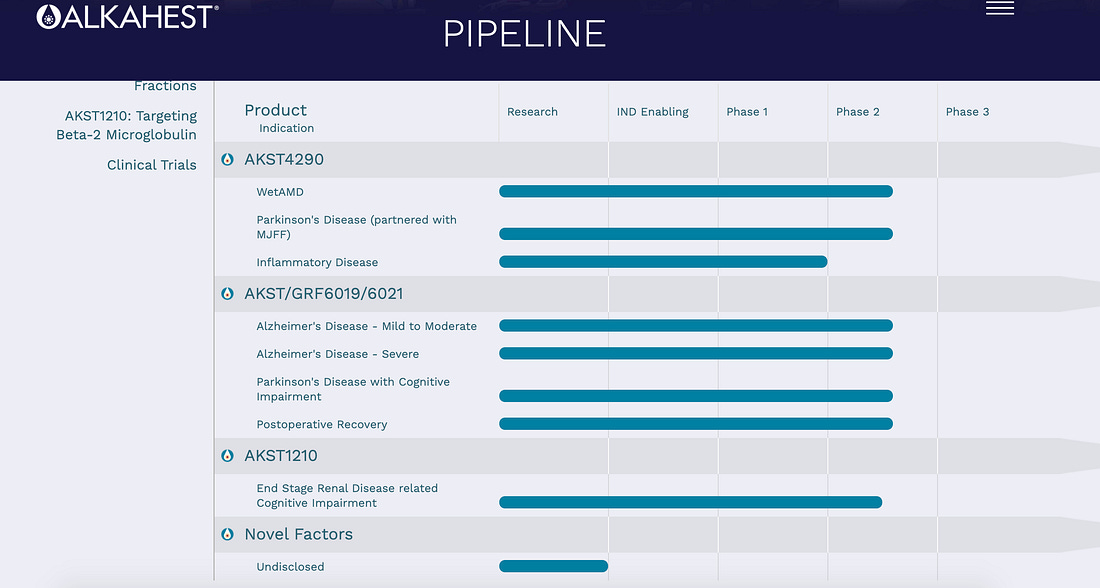The image size is (1100, 588).
Task: Click the Postoperative Recovery indication label
Action: point(321,424)
